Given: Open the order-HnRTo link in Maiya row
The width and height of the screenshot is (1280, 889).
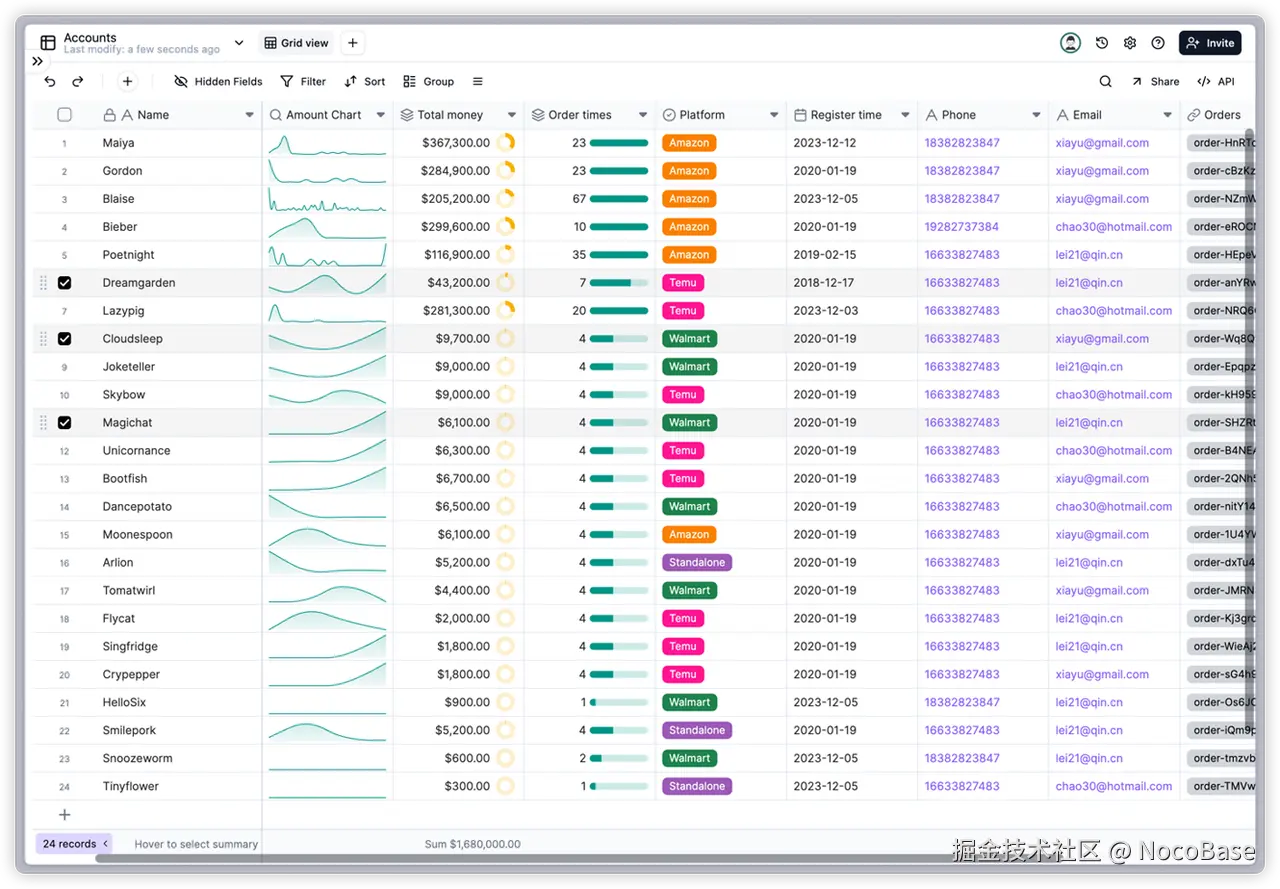Looking at the screenshot, I should point(1221,143).
